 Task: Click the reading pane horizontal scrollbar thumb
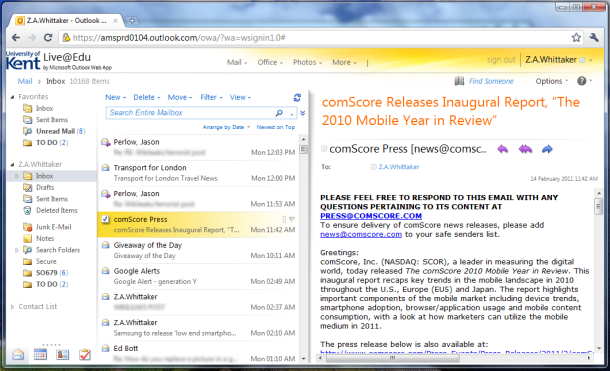pyautogui.click(x=393, y=358)
